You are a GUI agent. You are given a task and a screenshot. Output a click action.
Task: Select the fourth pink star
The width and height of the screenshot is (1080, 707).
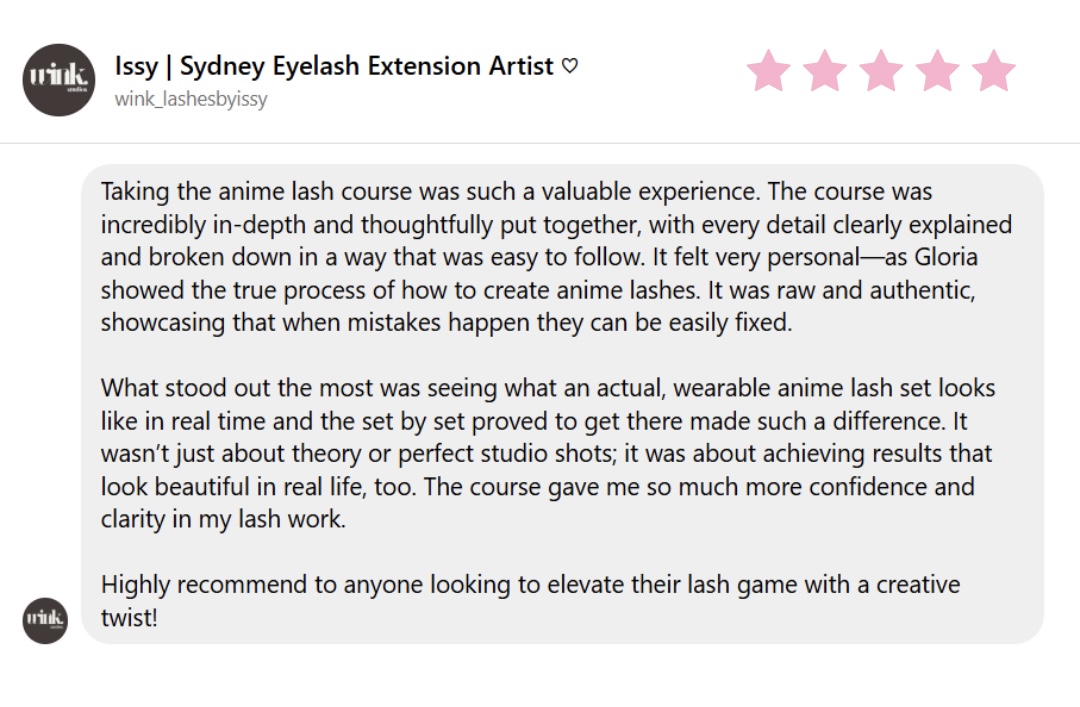(x=937, y=71)
